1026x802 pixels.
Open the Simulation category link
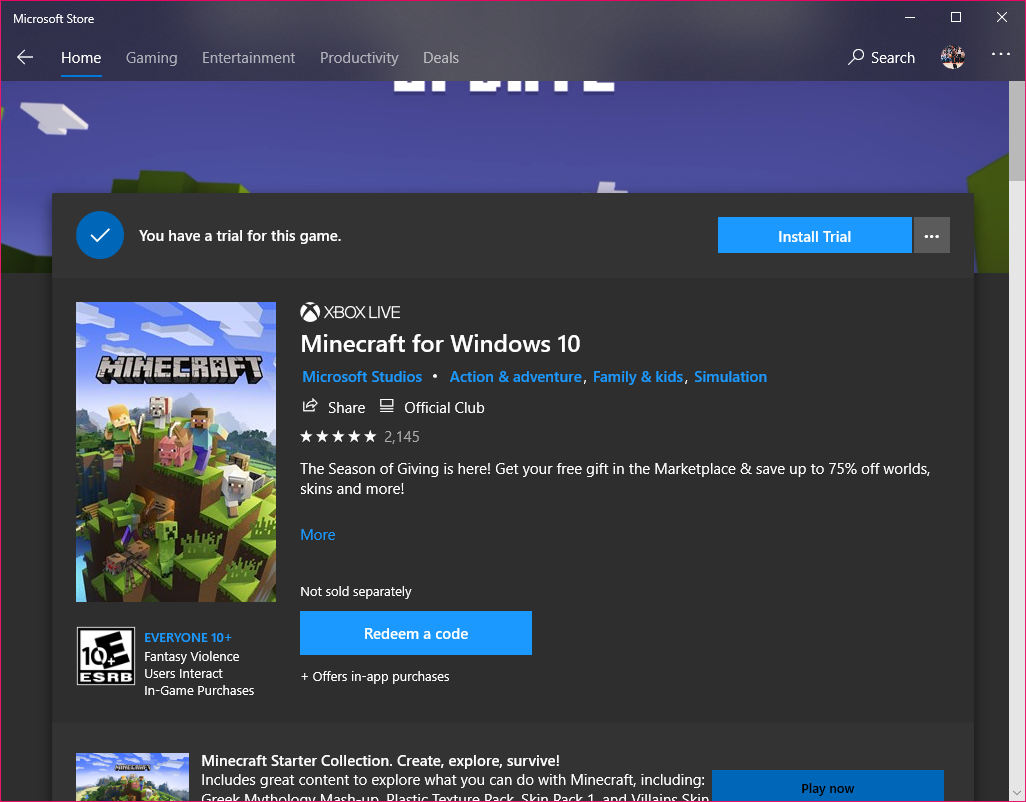coord(730,377)
